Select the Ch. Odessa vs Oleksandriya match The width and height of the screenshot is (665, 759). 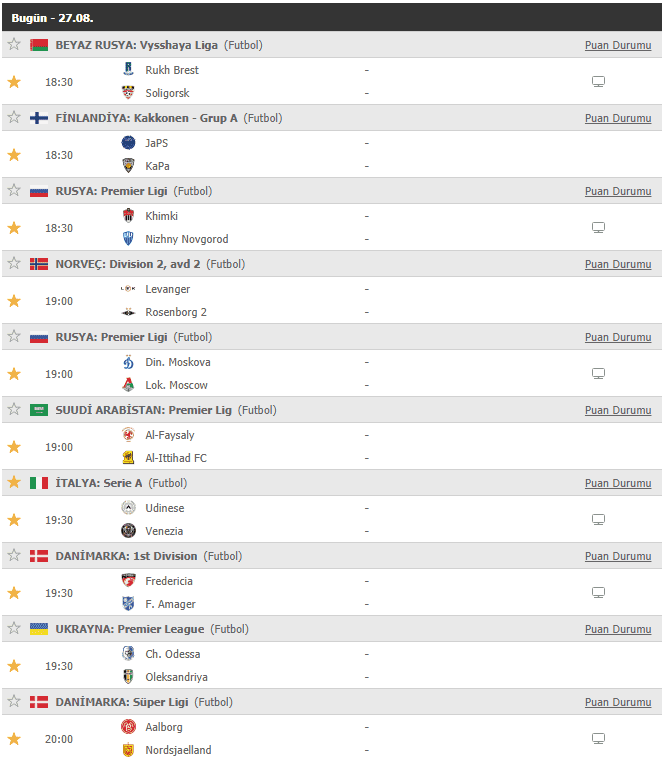point(332,665)
